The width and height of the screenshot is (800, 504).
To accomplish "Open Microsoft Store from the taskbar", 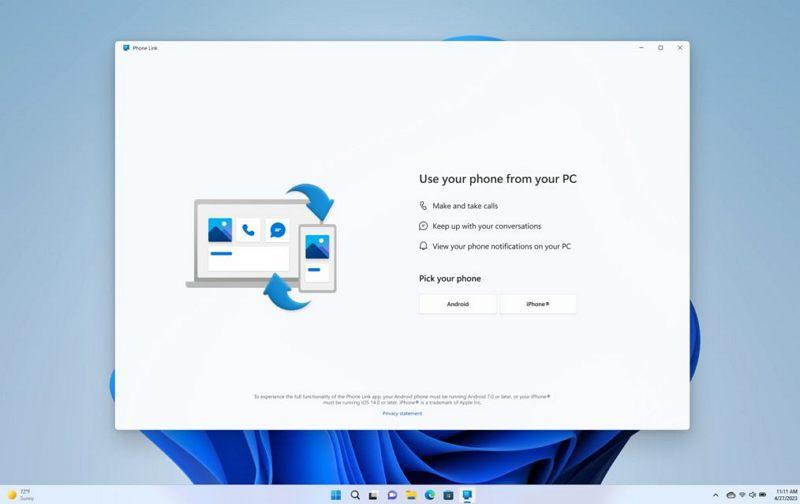I will click(448, 495).
